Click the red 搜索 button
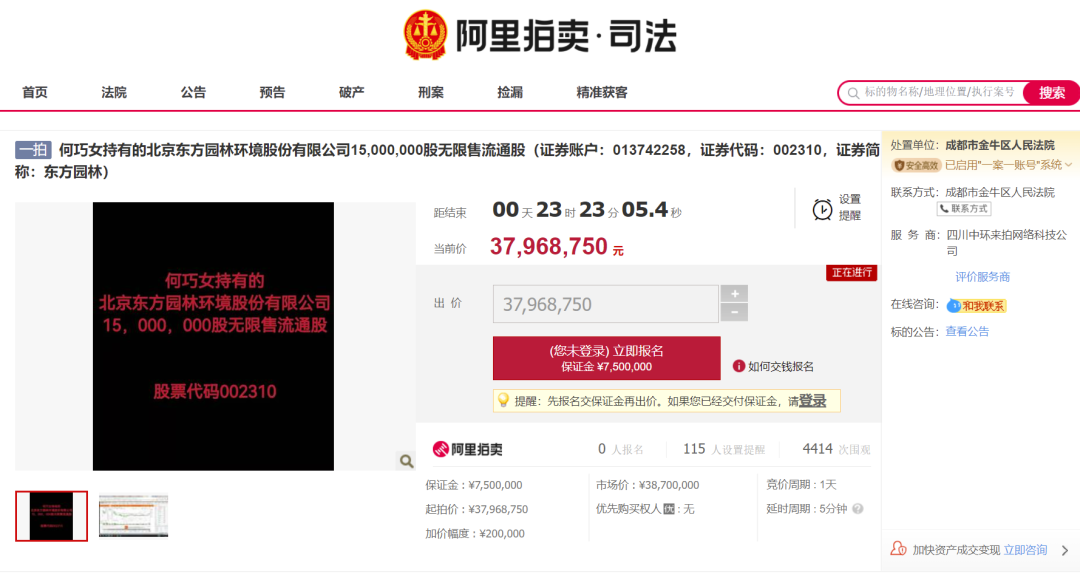 coord(1051,93)
